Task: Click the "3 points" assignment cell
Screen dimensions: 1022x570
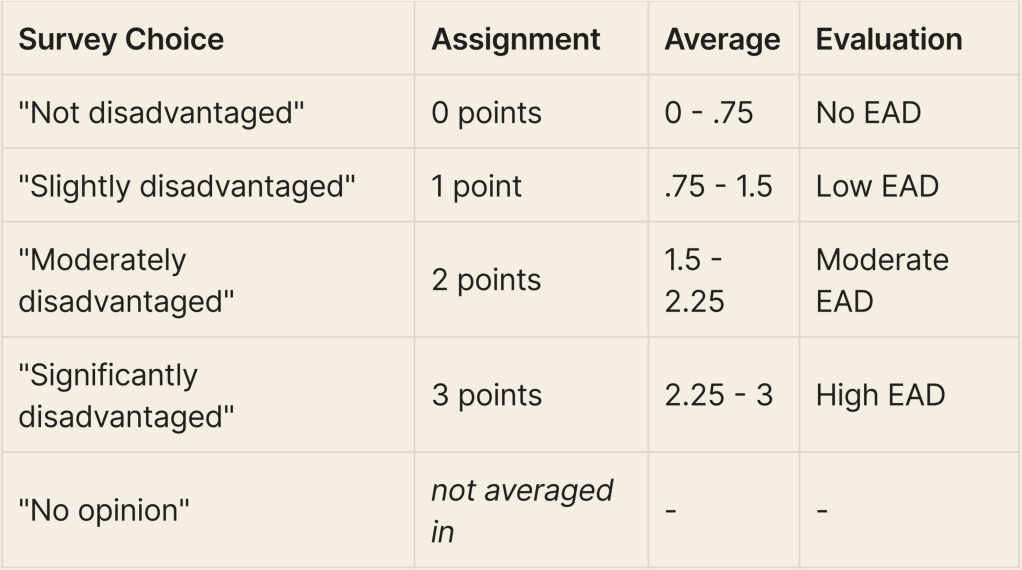Action: click(486, 395)
